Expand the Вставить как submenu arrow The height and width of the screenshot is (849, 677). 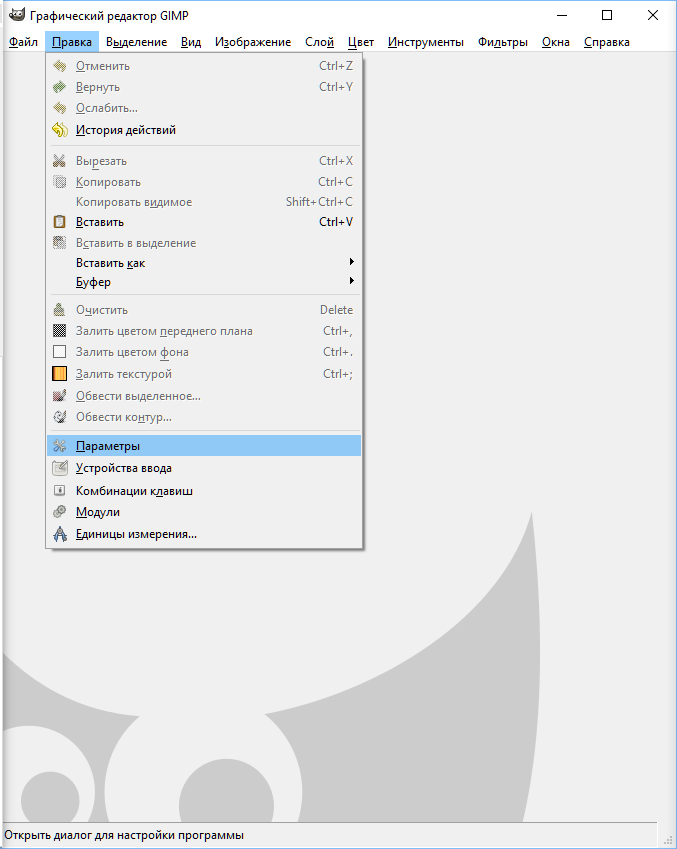(351, 262)
